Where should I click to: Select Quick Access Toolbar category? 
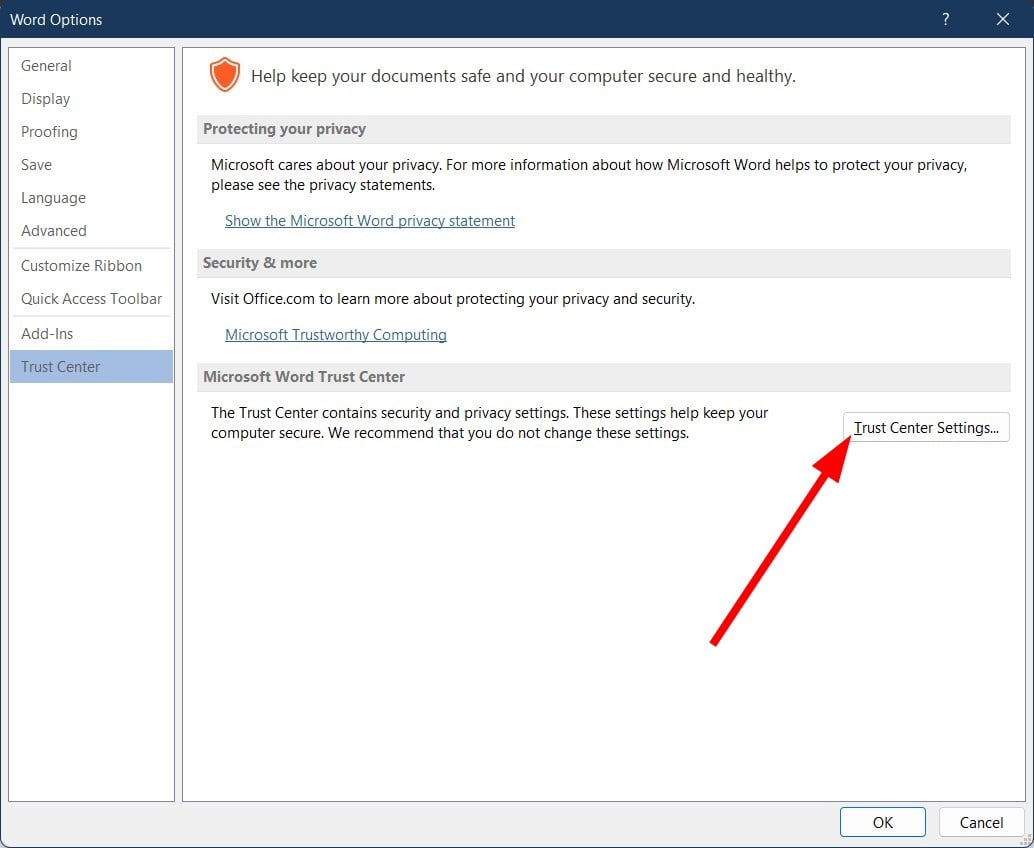91,299
